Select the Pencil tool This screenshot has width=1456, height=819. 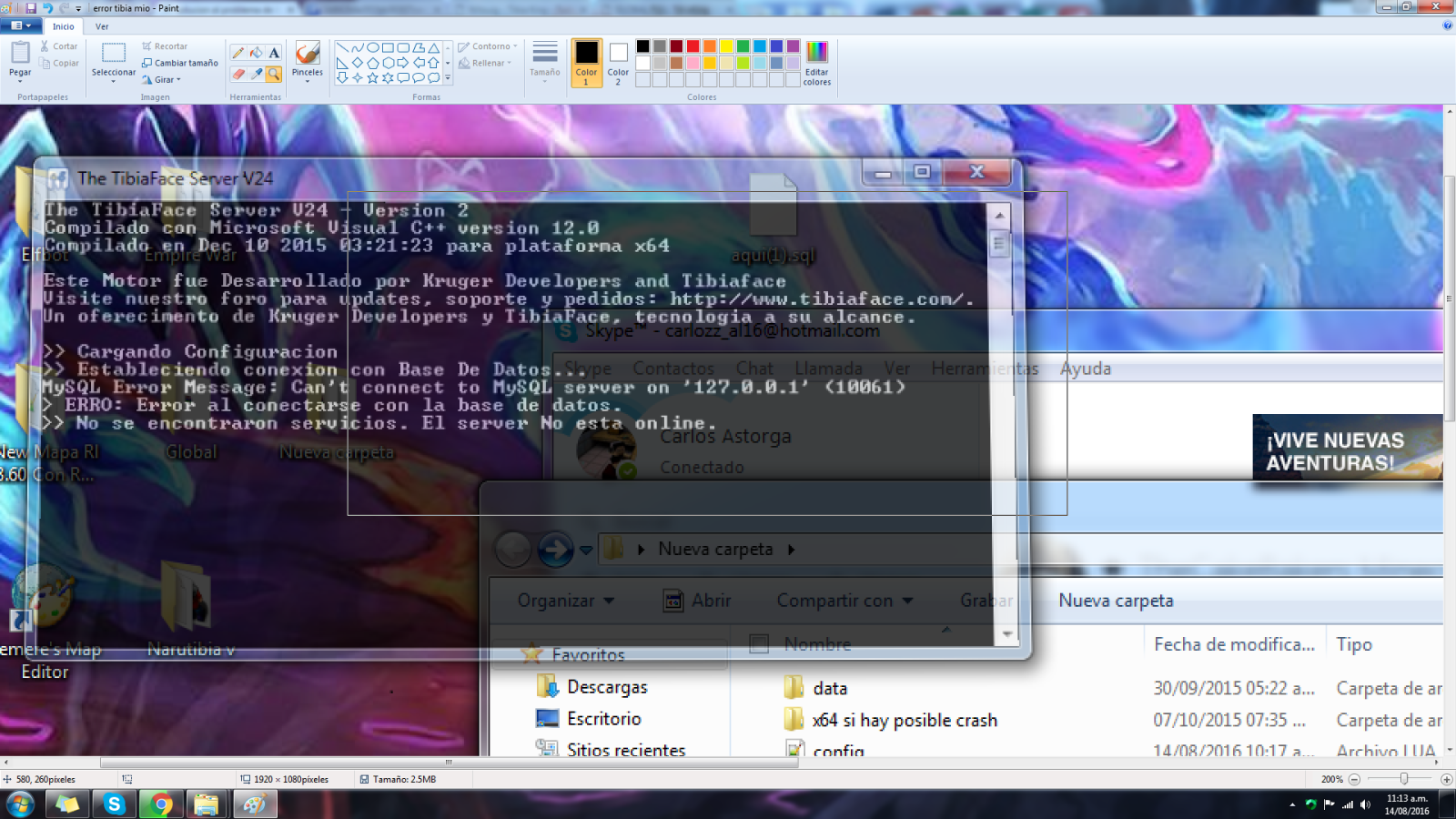pos(238,53)
